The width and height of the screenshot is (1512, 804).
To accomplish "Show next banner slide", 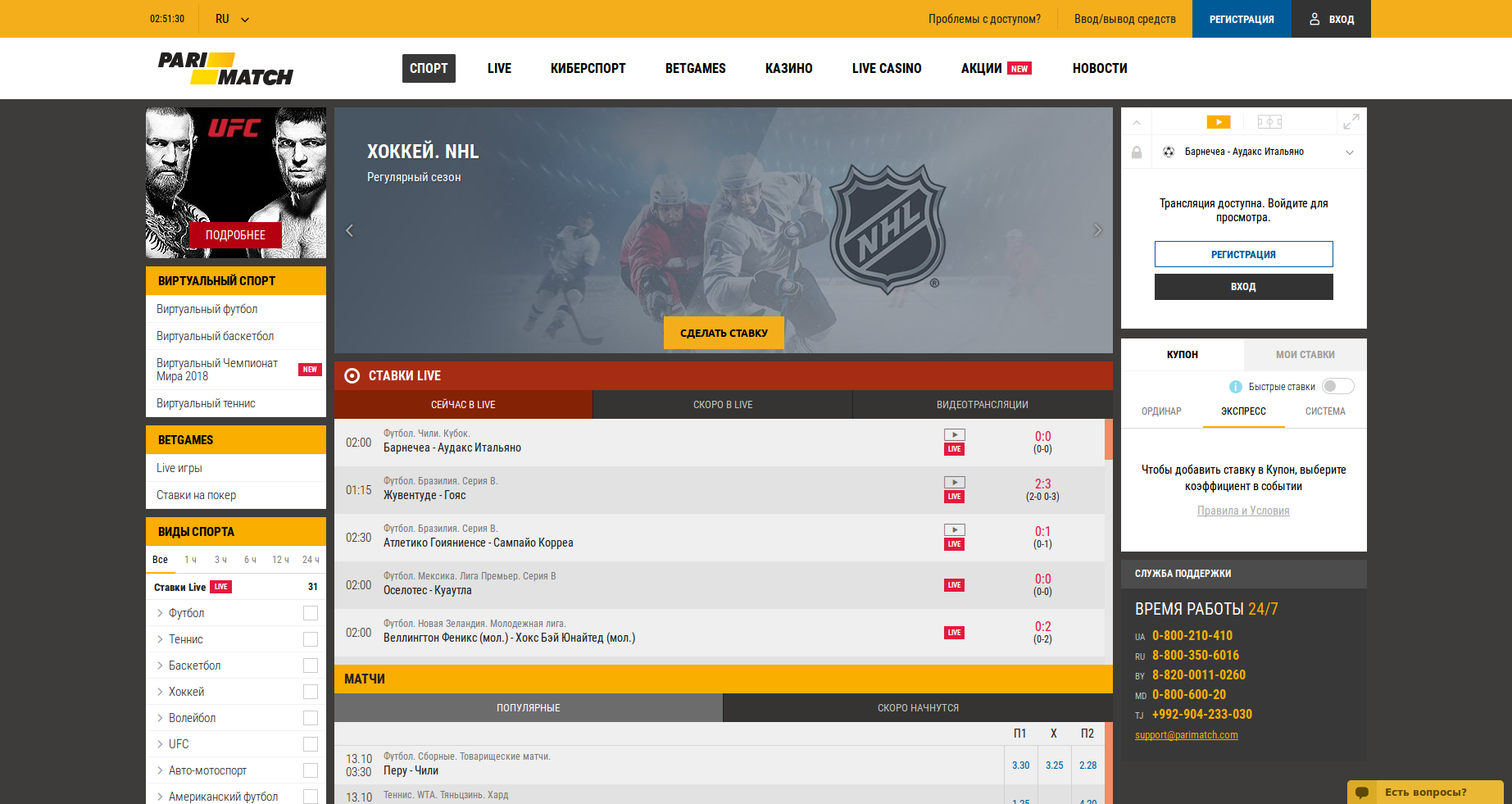I will 1098,230.
